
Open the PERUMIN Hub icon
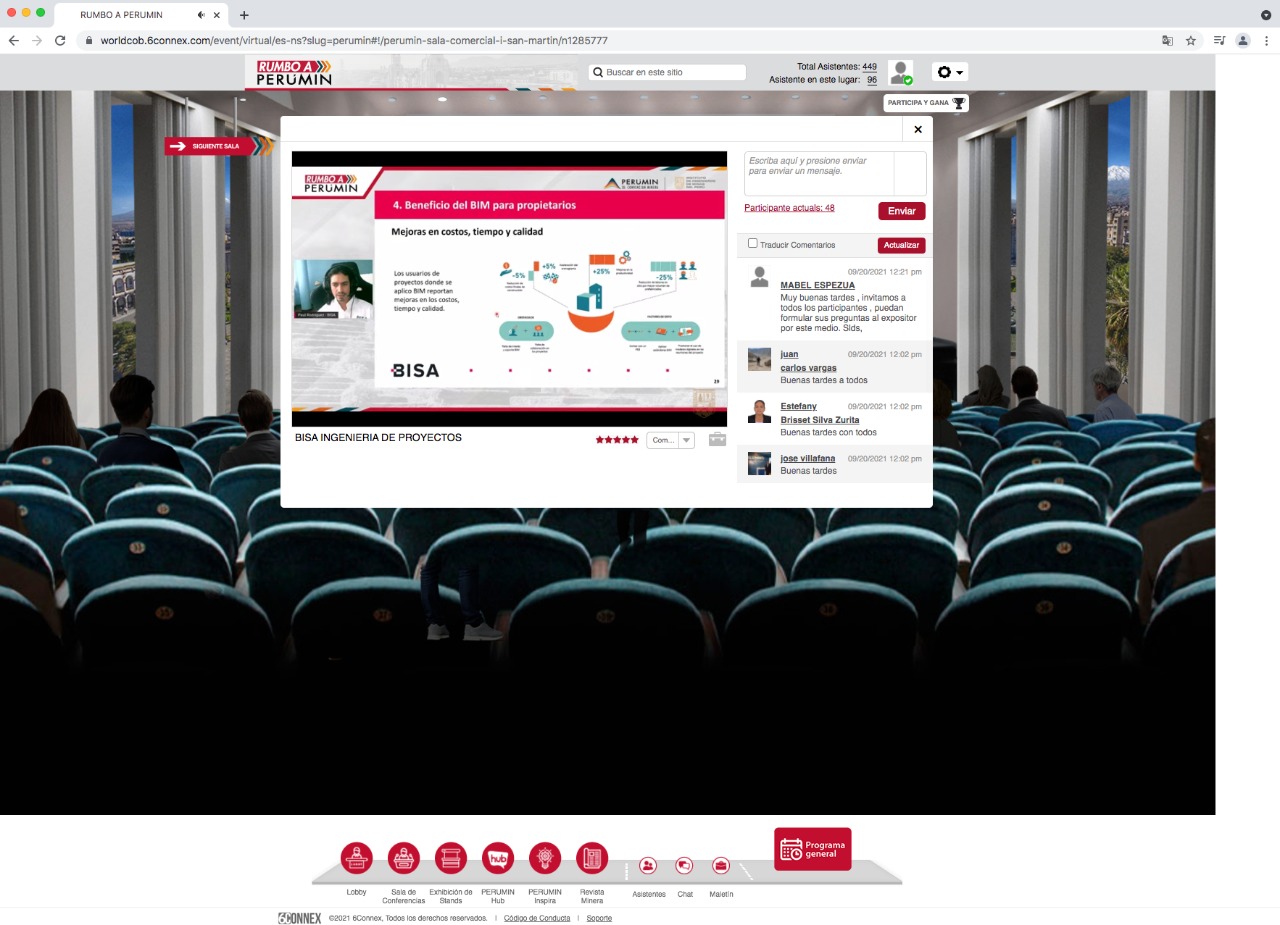click(x=498, y=858)
